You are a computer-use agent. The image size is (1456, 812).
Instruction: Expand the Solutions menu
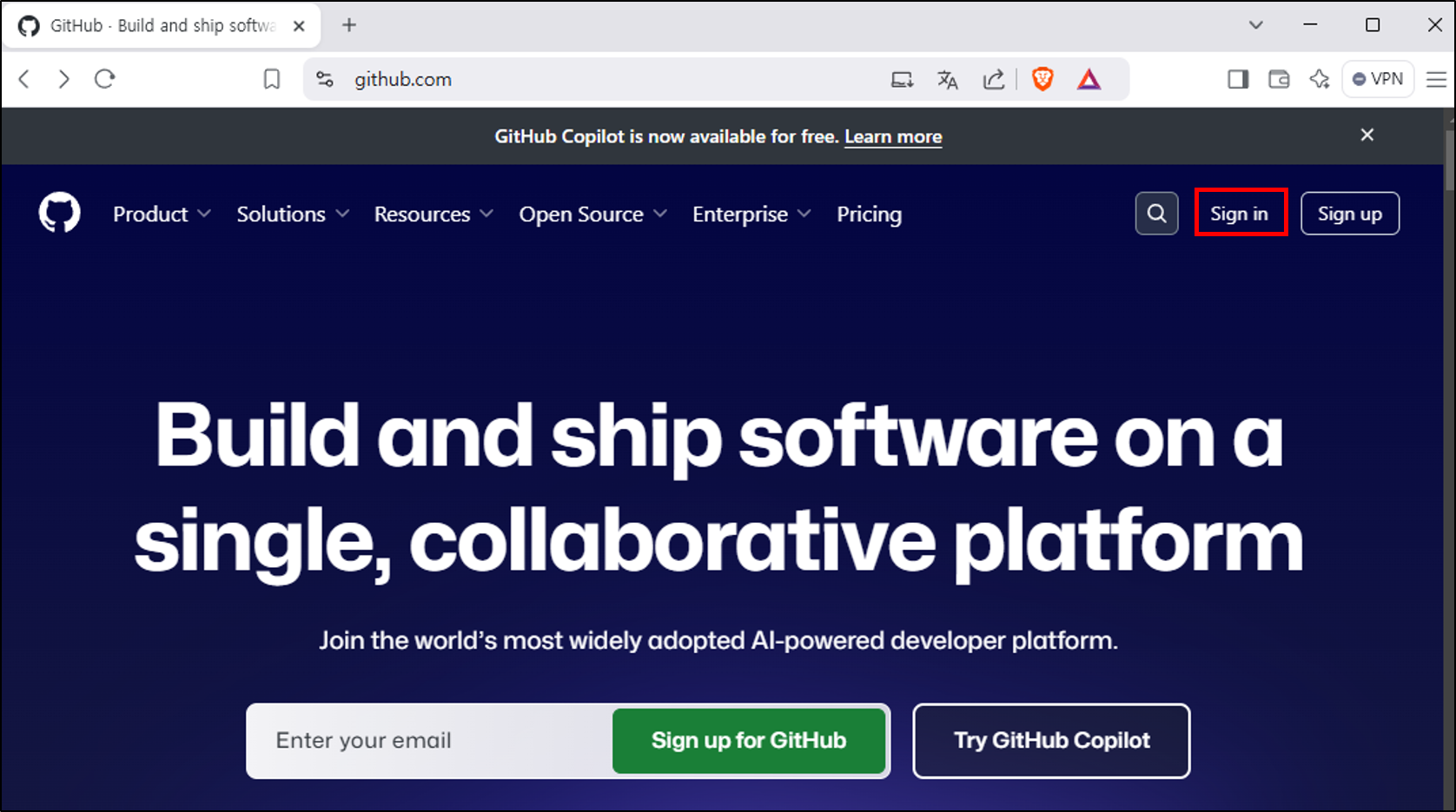click(293, 214)
